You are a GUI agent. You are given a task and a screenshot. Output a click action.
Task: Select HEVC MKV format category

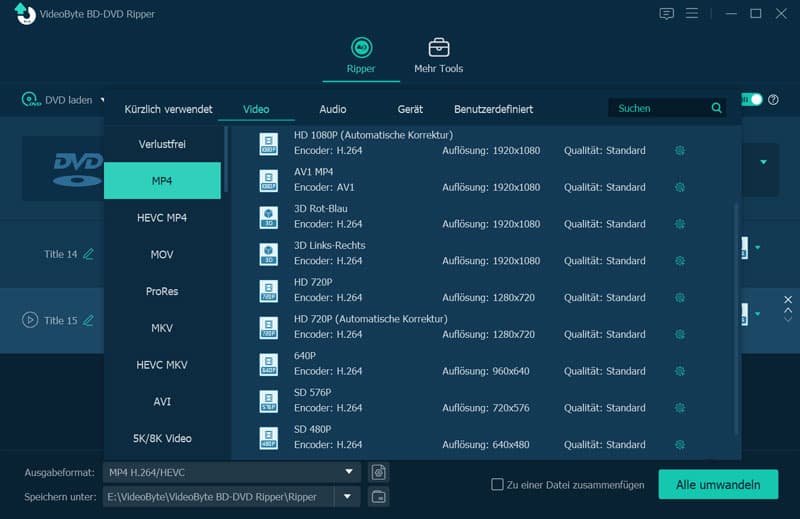pos(162,365)
